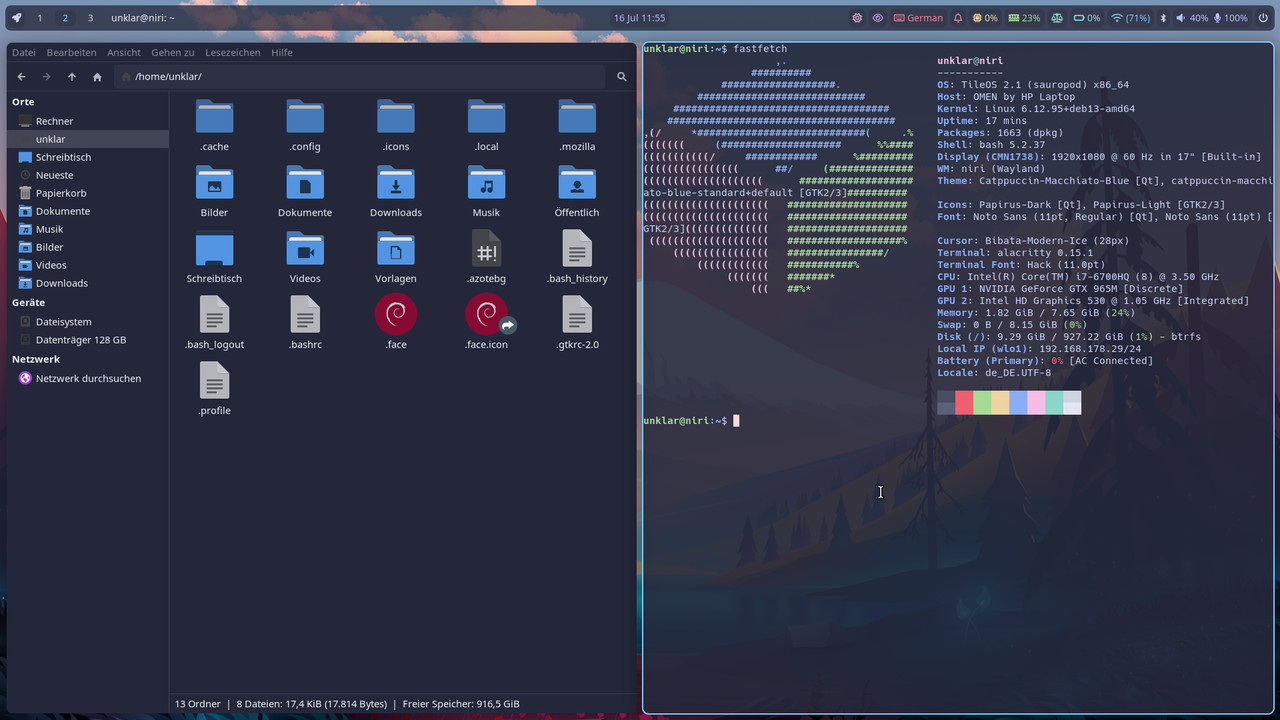
Task: Select Neueste in the sidebar
Action: pos(88,175)
